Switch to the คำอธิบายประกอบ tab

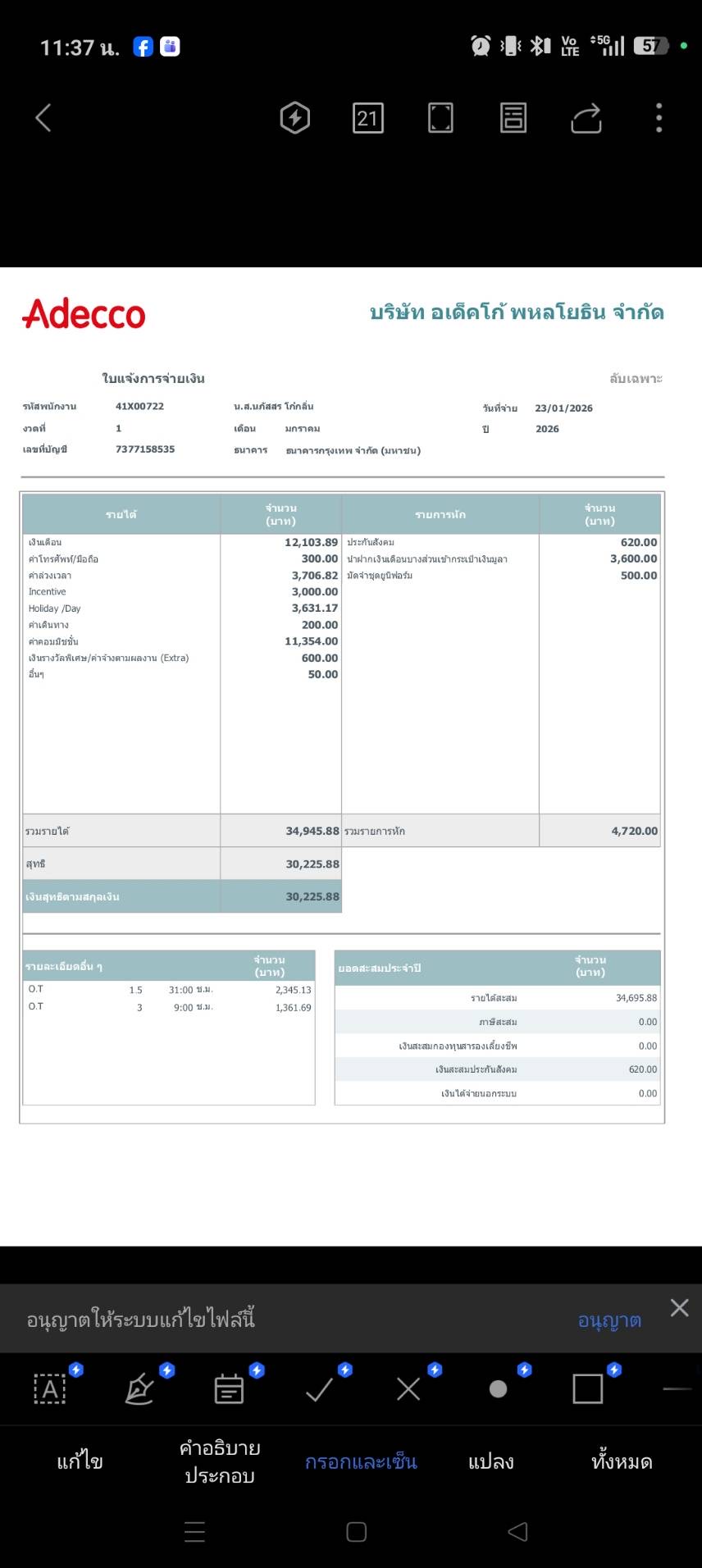tap(220, 1462)
